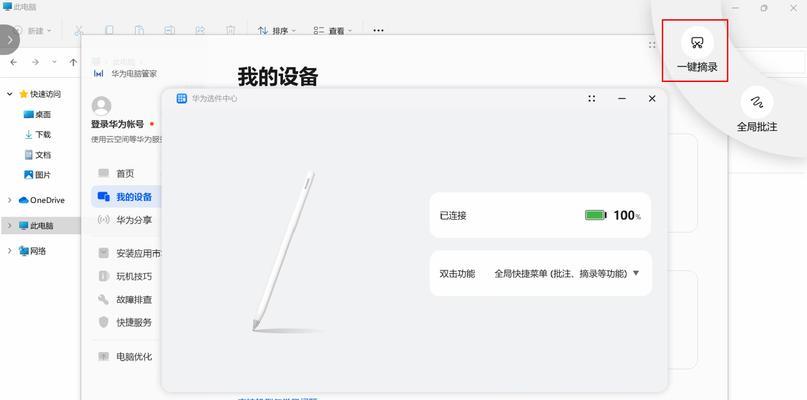Open the Explorer more options ellipsis

378,30
